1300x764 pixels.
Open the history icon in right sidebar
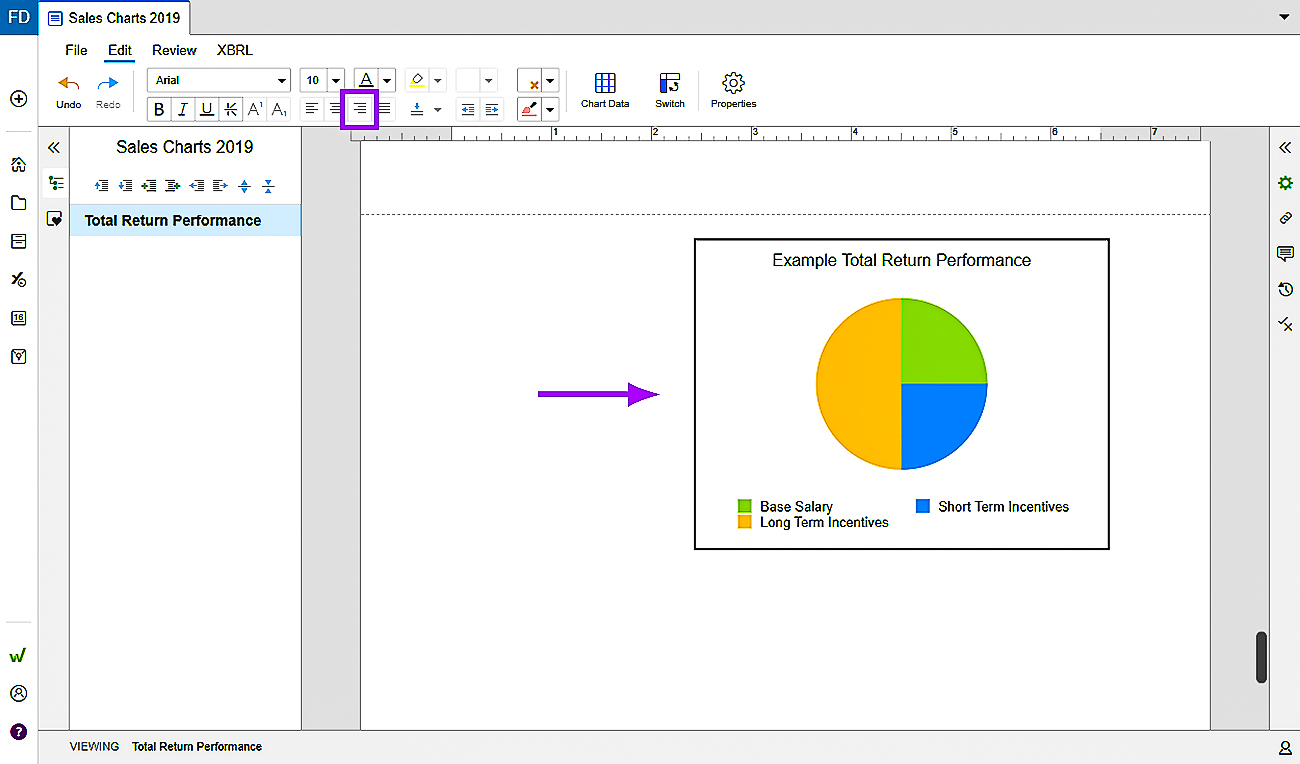click(1285, 289)
